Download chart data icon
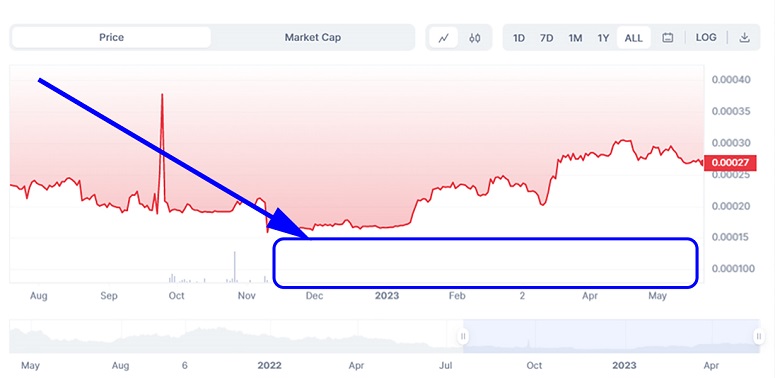 744,38
